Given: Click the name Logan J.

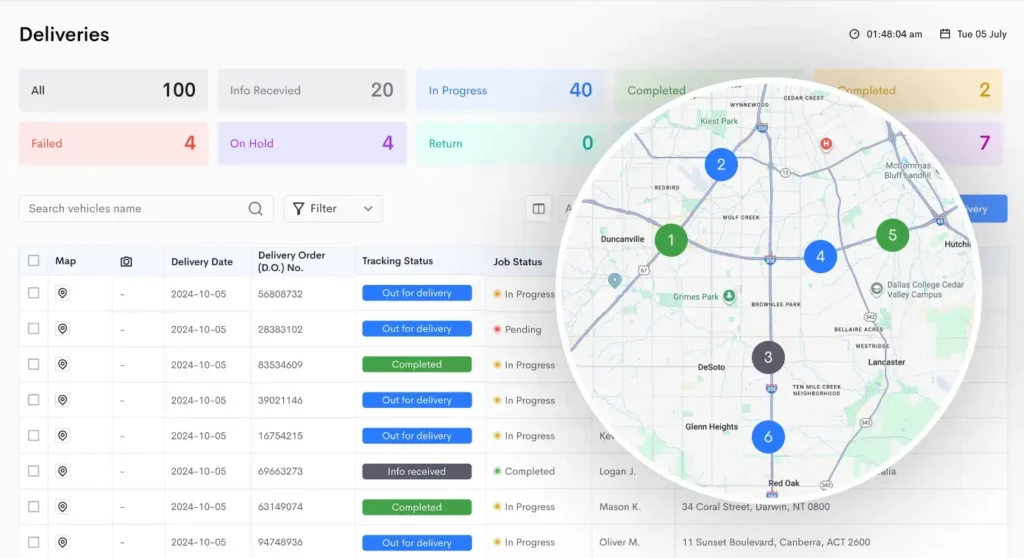Looking at the screenshot, I should pyautogui.click(x=617, y=471).
